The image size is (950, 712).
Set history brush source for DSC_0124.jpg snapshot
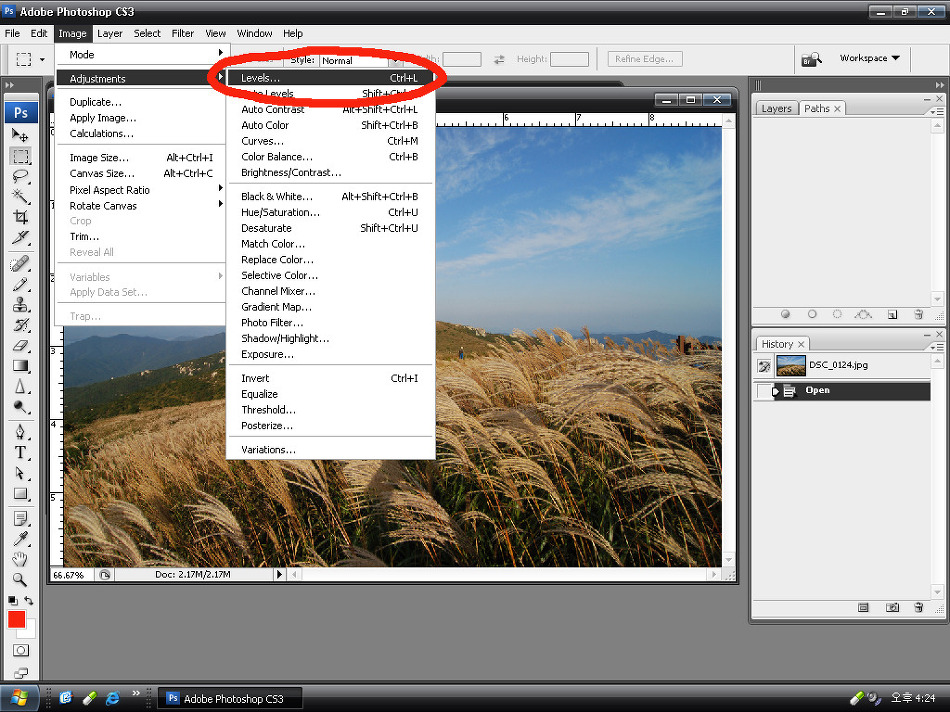(x=764, y=366)
